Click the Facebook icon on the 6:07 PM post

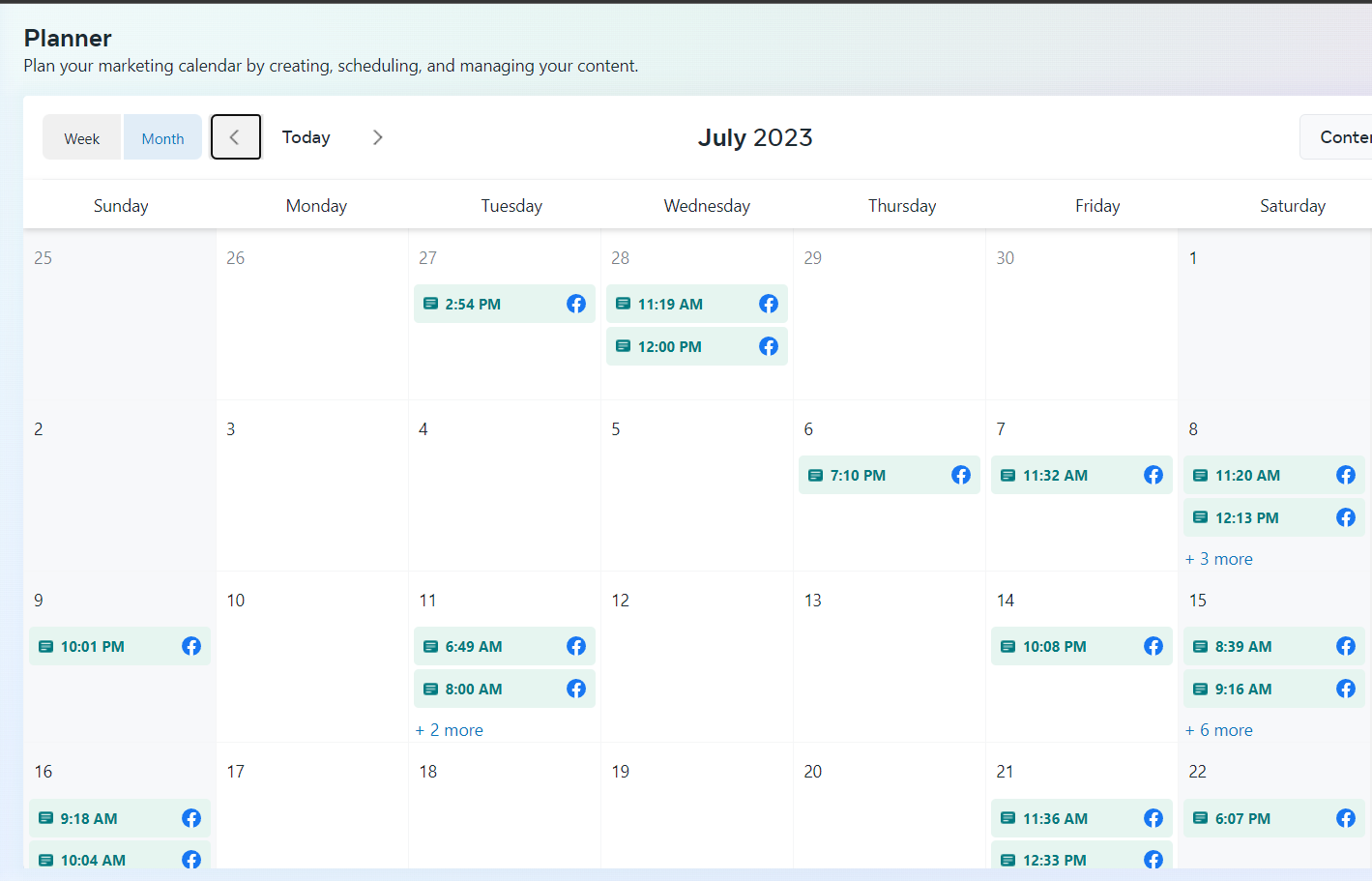pos(1346,818)
